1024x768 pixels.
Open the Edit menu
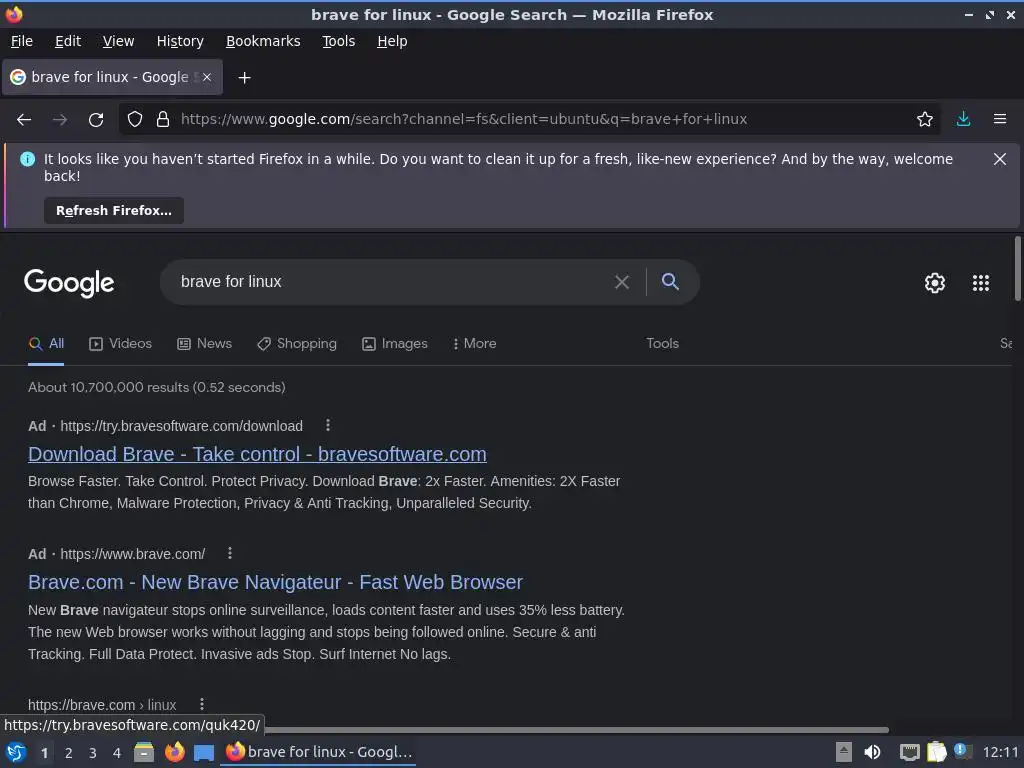tap(68, 41)
